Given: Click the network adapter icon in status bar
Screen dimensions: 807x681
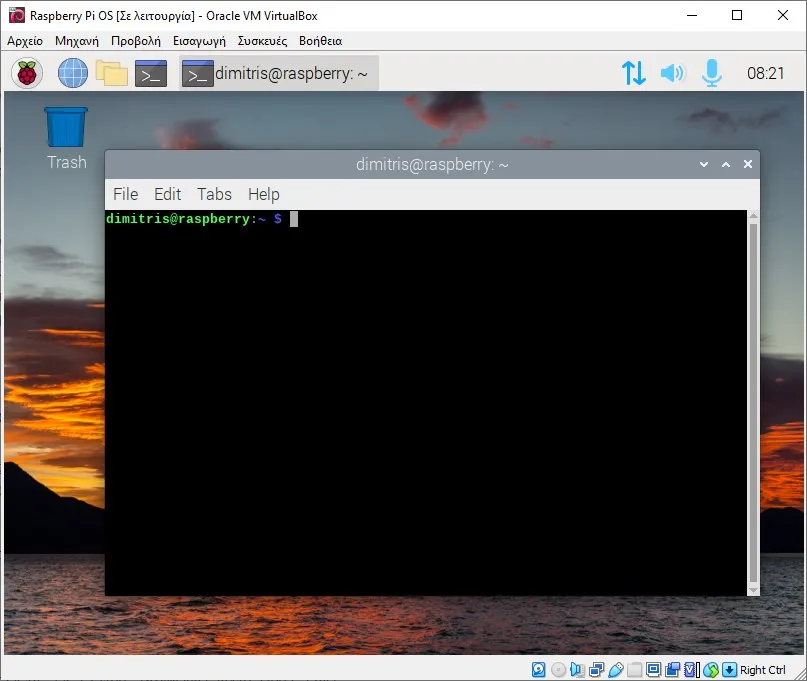Looking at the screenshot, I should pyautogui.click(x=597, y=669).
